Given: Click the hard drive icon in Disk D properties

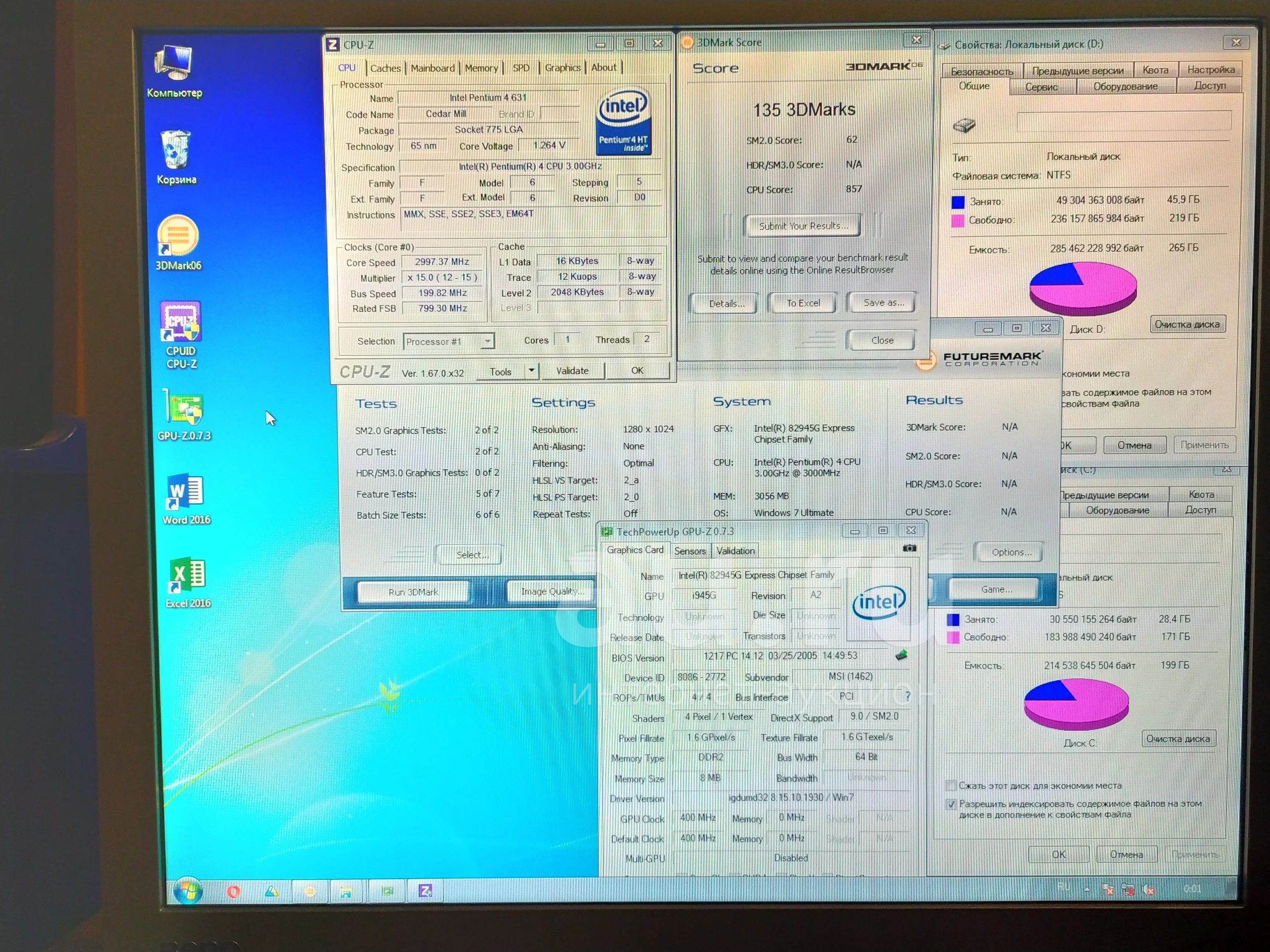Looking at the screenshot, I should pyautogui.click(x=964, y=124).
